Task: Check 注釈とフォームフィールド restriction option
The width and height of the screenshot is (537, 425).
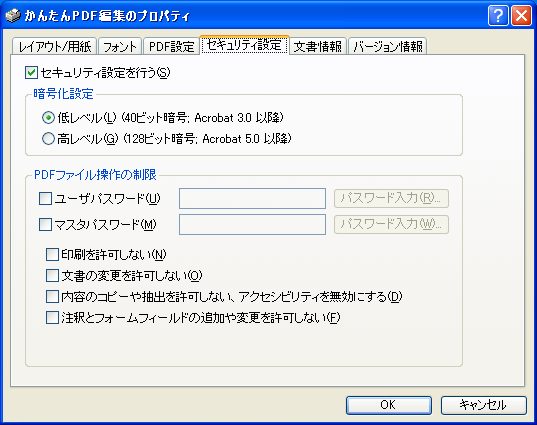Action: coord(52,317)
